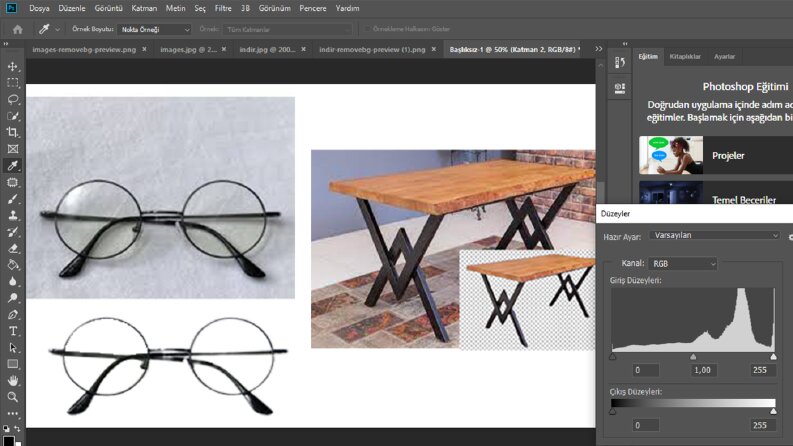Open the Edit Toolbar three-dots menu
Image resolution: width=793 pixels, height=446 pixels.
tap(13, 414)
